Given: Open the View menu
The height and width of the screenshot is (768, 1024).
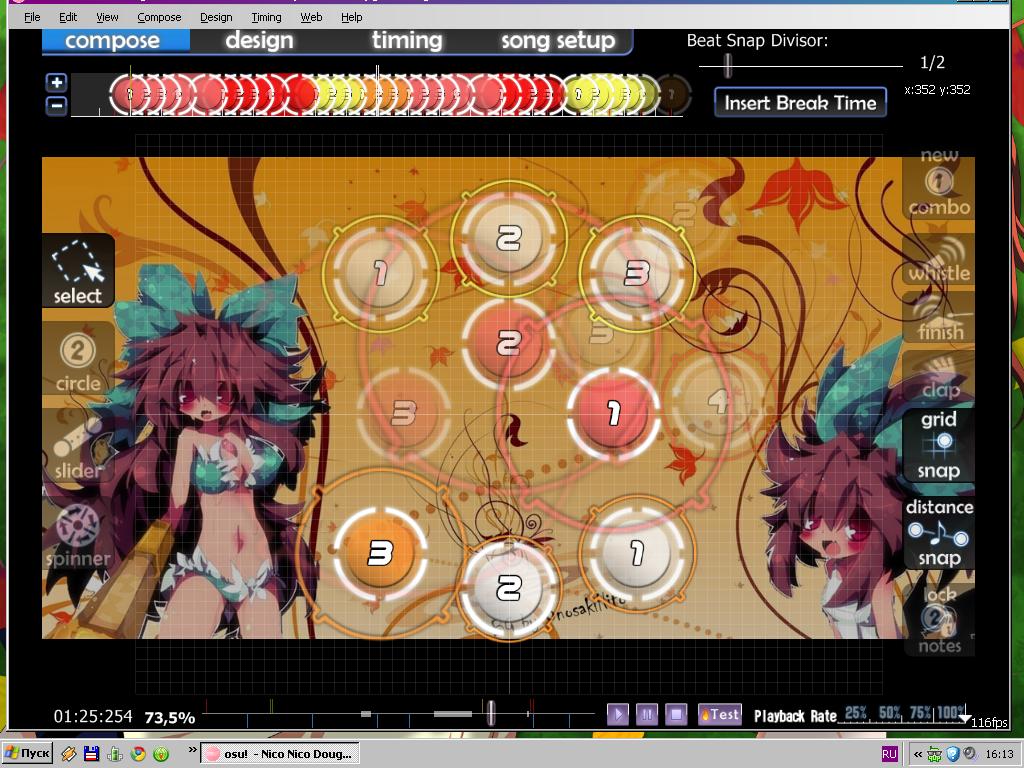Looking at the screenshot, I should point(107,17).
